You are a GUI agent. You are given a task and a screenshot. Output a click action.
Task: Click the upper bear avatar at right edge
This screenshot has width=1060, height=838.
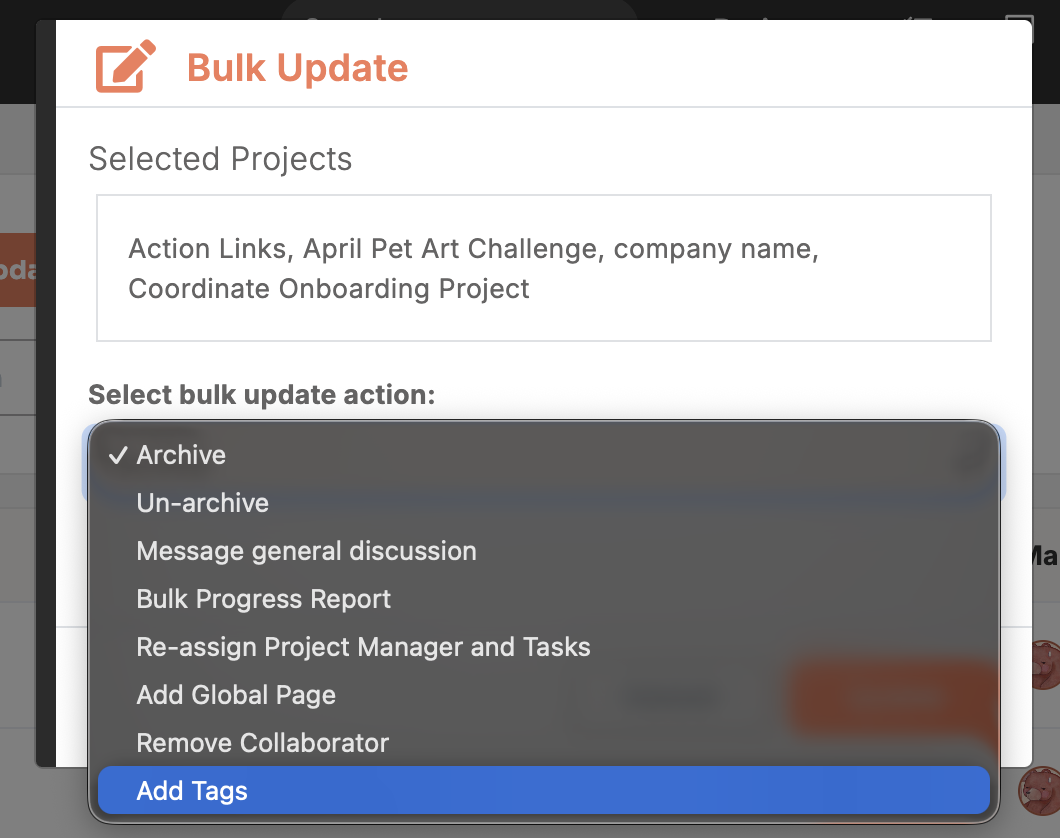click(1045, 665)
